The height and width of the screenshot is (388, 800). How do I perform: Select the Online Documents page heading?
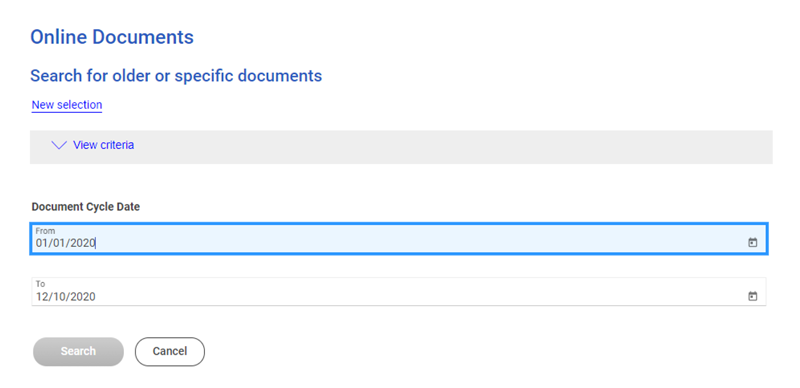pos(112,37)
